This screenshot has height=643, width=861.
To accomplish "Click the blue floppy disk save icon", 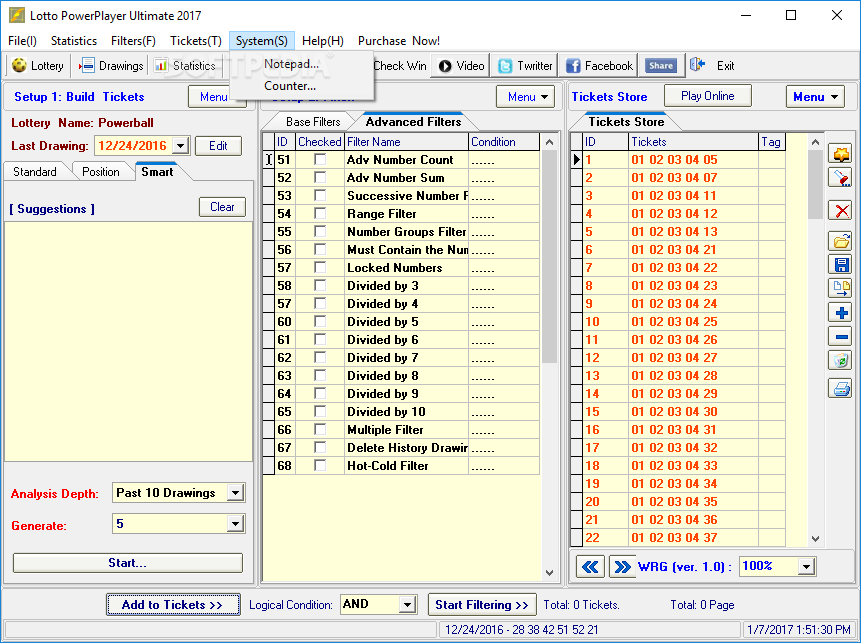I will click(x=841, y=265).
